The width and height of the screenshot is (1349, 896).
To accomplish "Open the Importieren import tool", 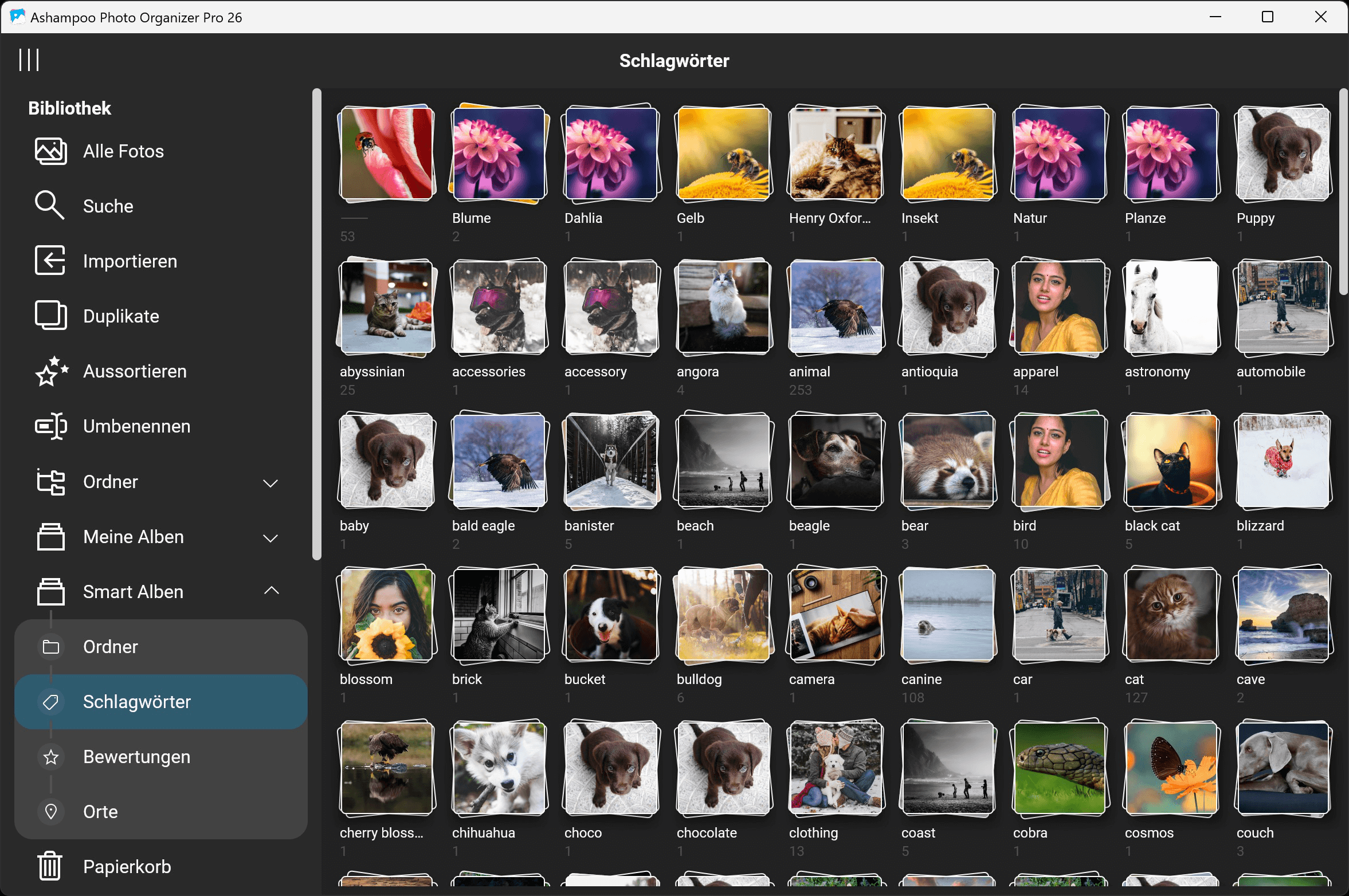I will coord(130,261).
